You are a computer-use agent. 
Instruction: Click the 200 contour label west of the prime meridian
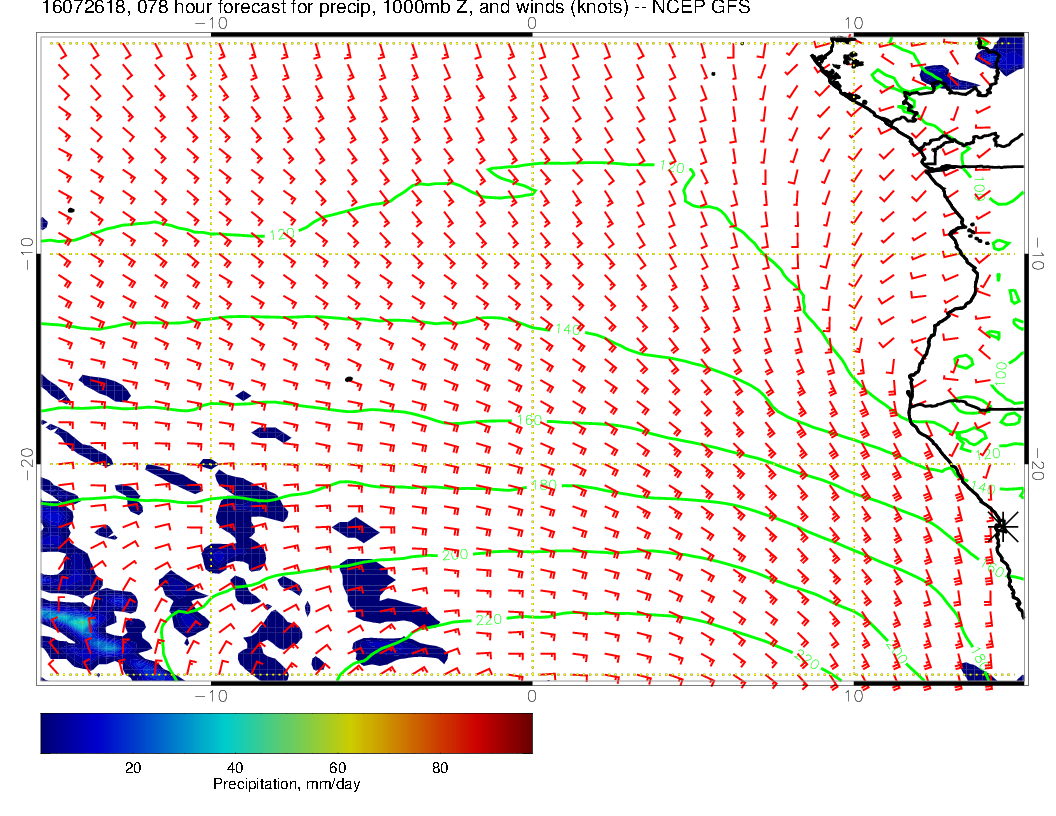pos(454,555)
